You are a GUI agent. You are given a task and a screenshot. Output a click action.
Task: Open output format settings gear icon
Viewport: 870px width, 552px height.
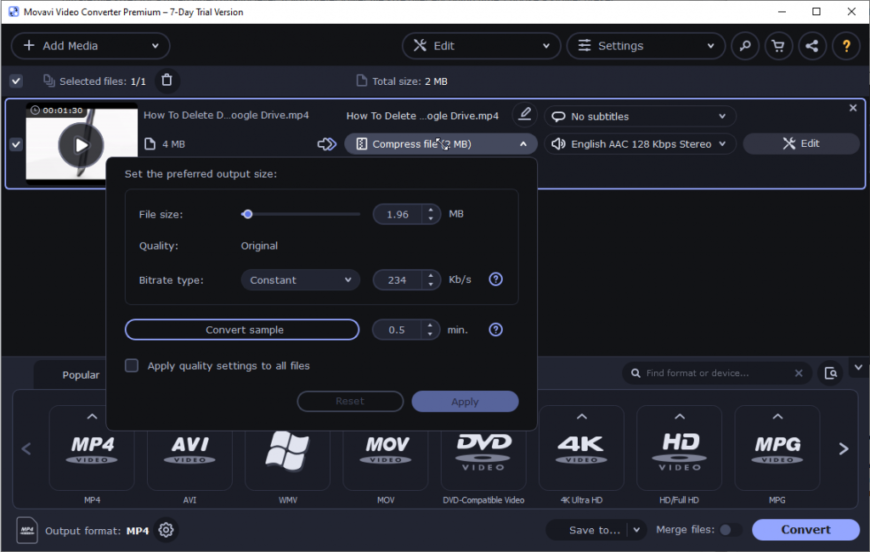click(166, 530)
